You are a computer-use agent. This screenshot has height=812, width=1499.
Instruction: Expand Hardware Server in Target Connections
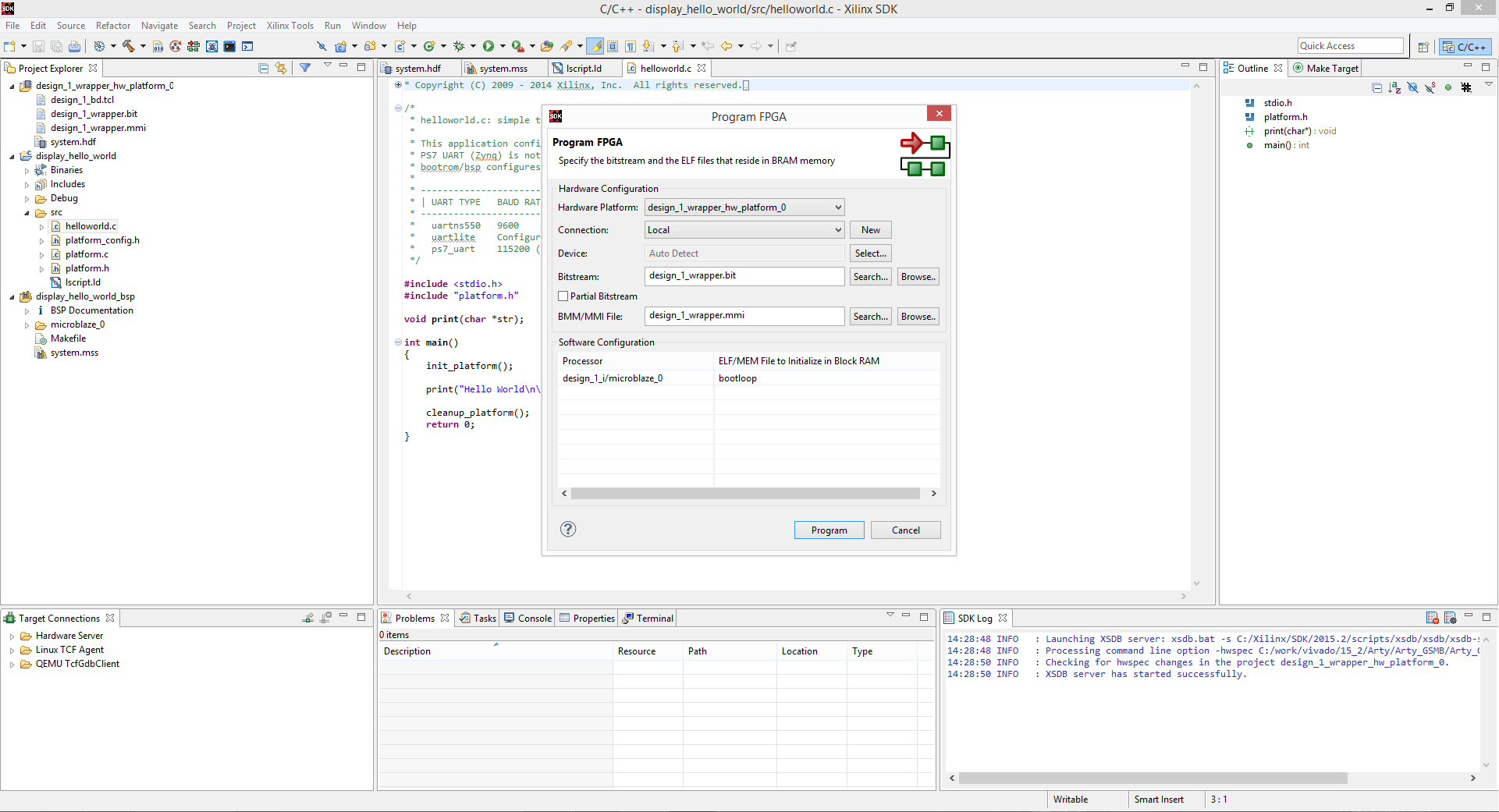(12, 636)
